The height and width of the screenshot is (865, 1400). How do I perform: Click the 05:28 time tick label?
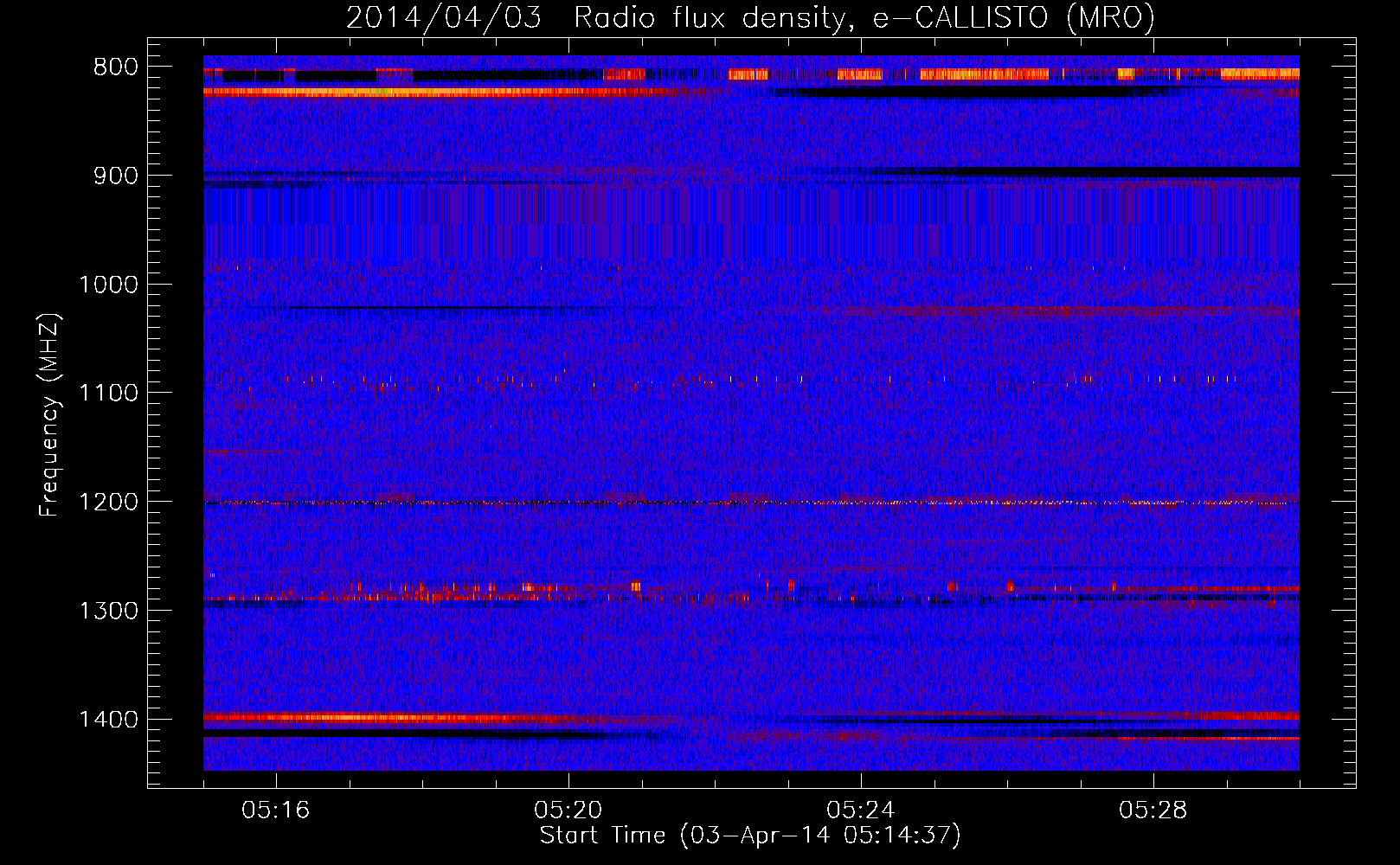(1153, 811)
